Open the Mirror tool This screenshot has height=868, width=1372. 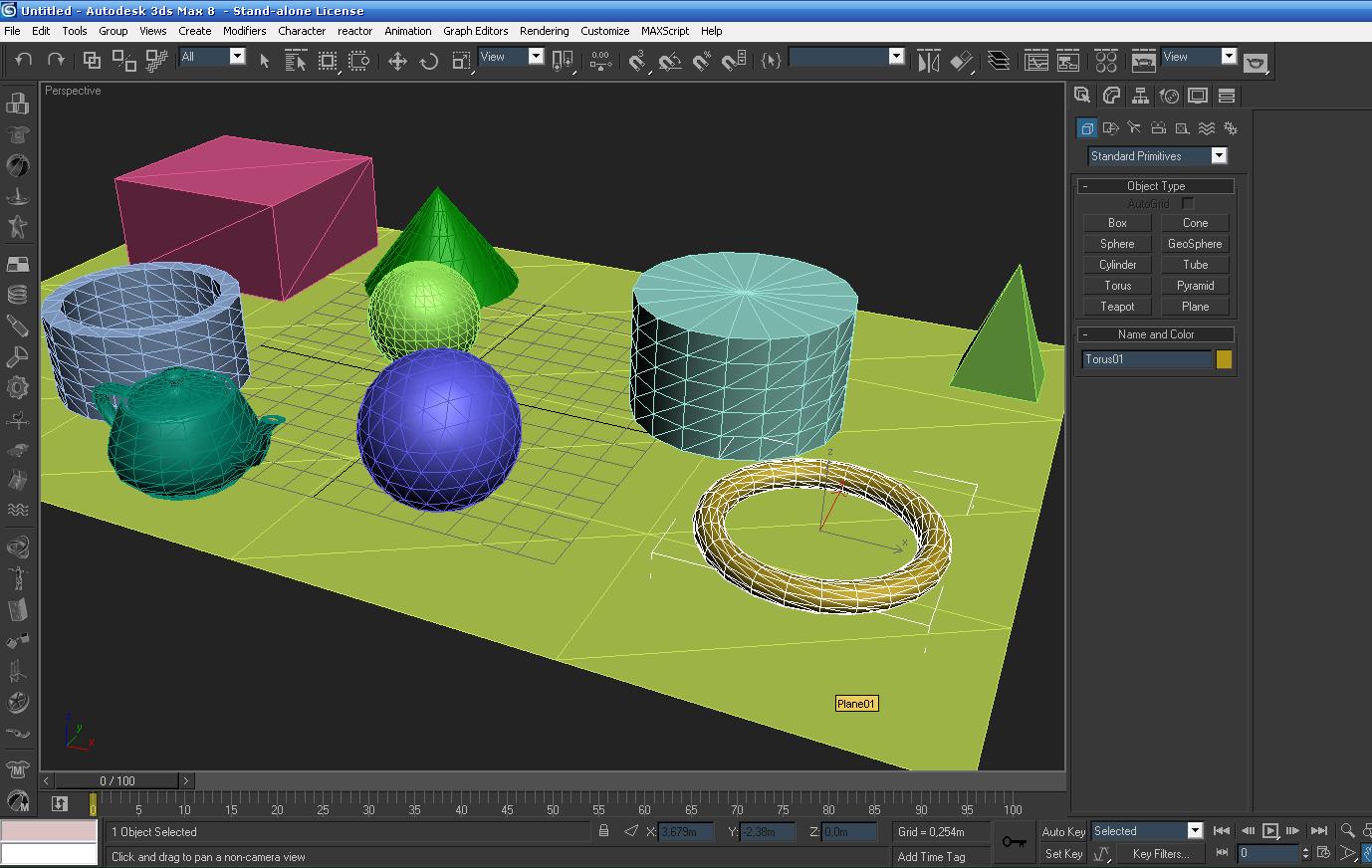[928, 61]
